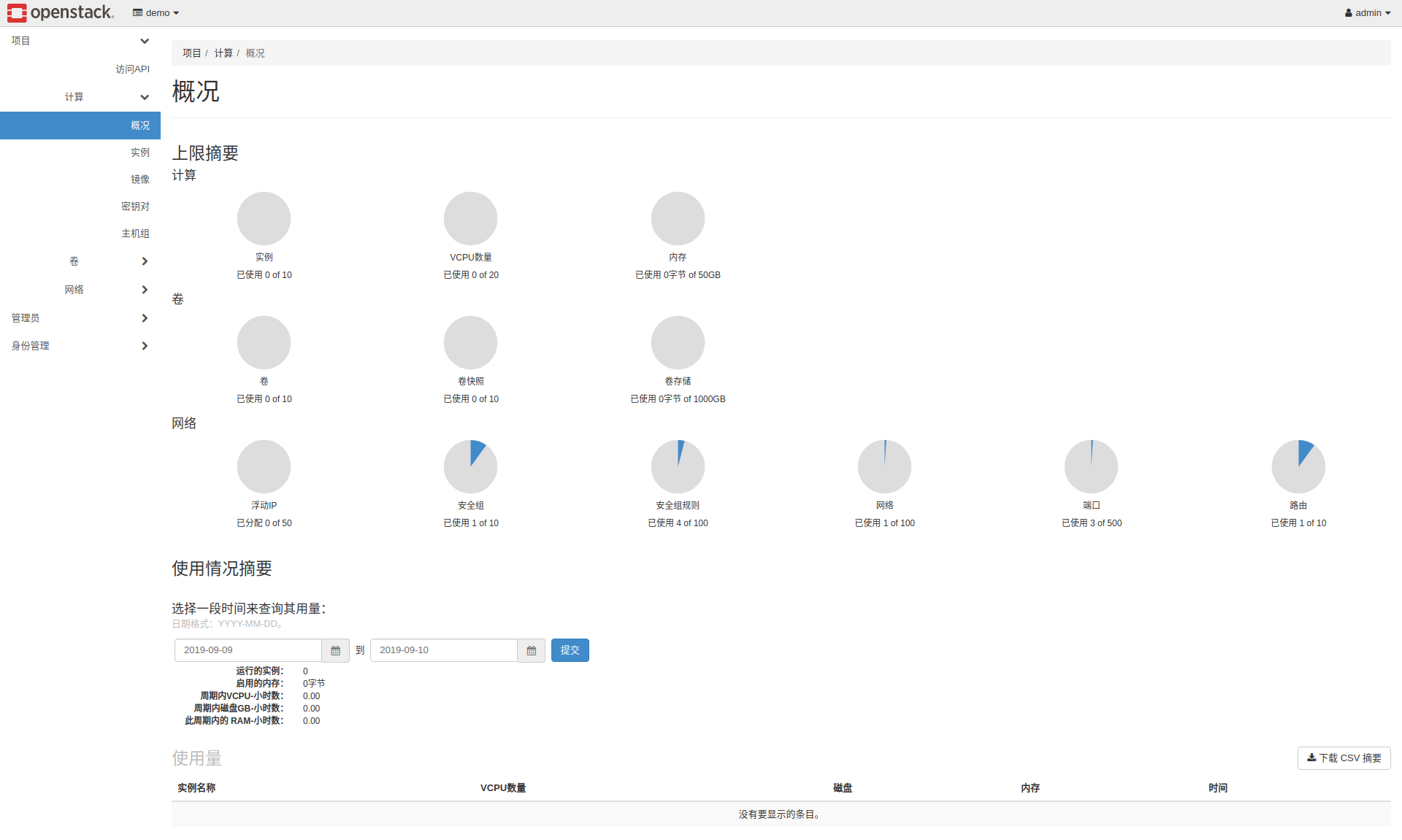1402x840 pixels.
Task: Open calendar picker for end date
Action: (531, 650)
